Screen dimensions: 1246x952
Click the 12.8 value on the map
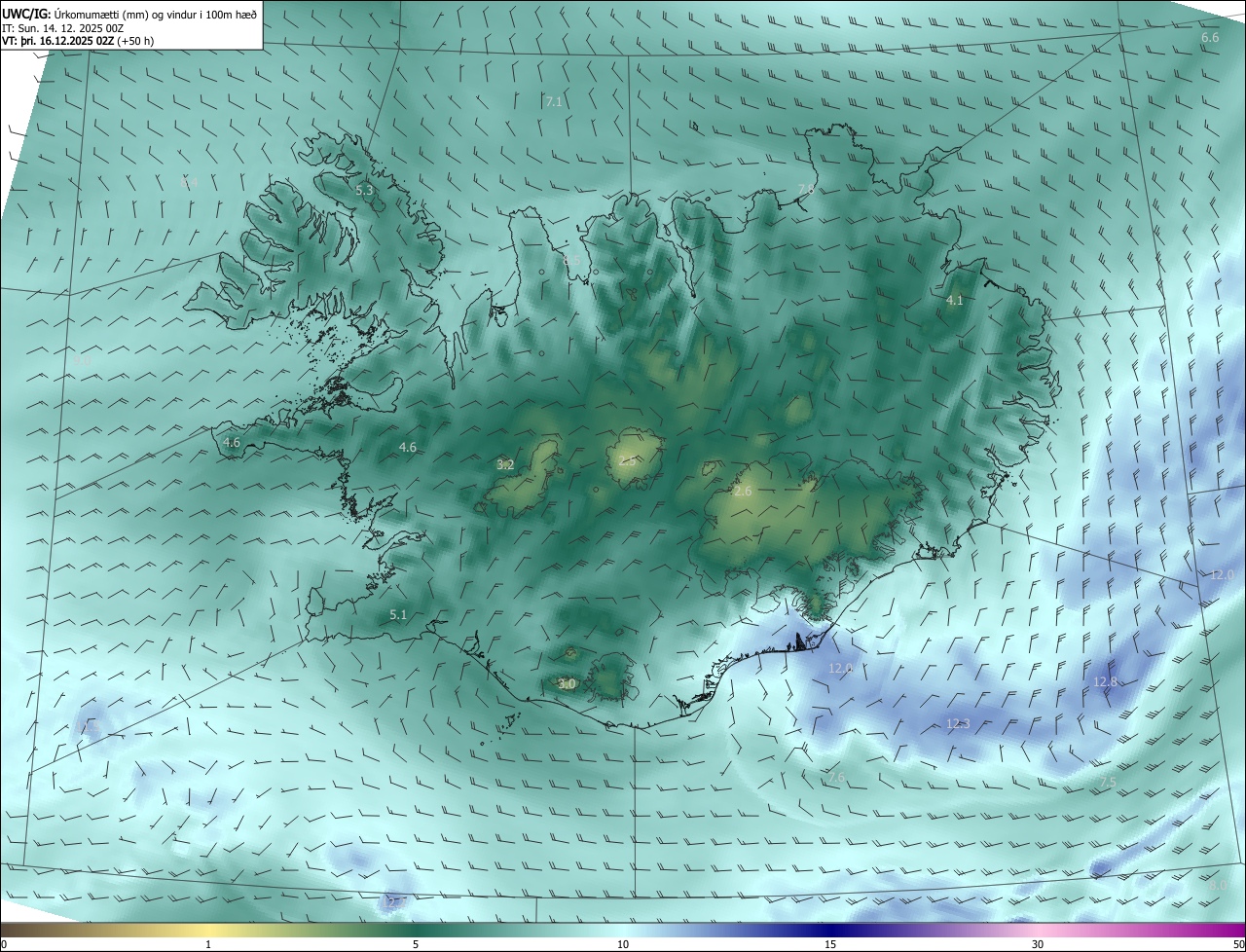[x=1106, y=682]
